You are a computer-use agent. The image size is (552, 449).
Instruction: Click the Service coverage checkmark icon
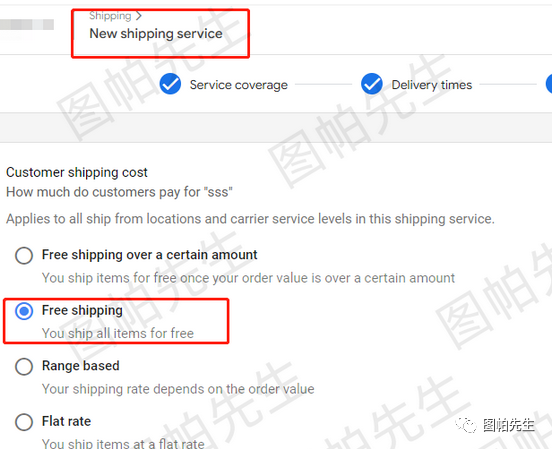click(170, 84)
